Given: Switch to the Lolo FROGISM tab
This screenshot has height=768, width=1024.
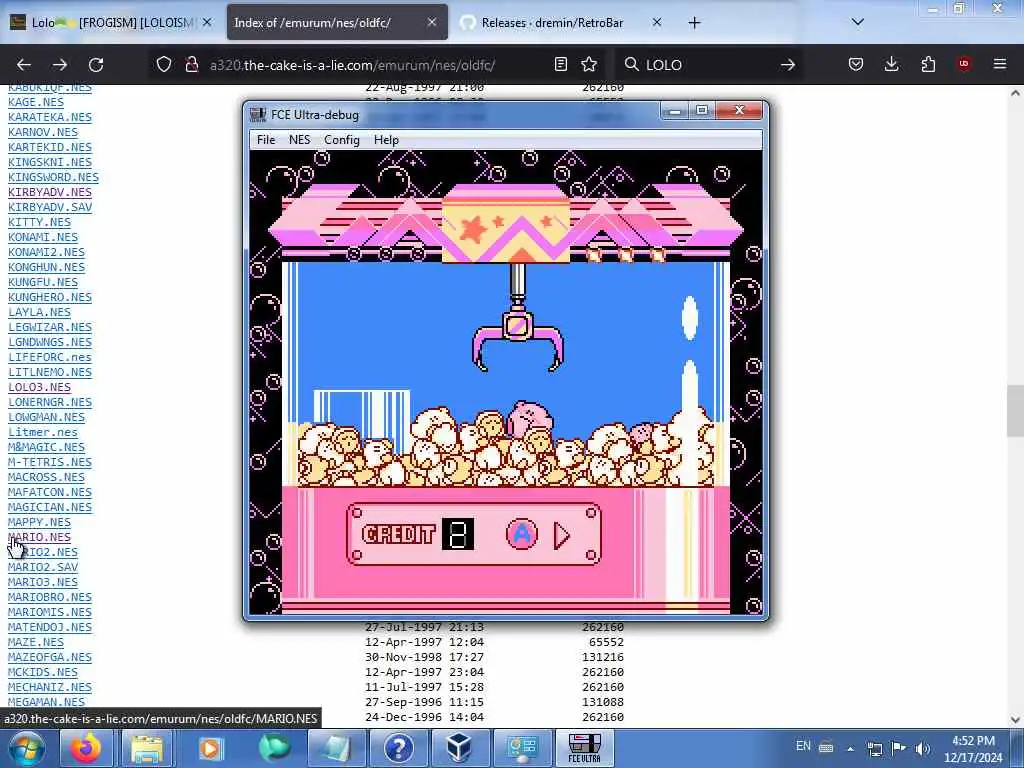Looking at the screenshot, I should [x=111, y=22].
